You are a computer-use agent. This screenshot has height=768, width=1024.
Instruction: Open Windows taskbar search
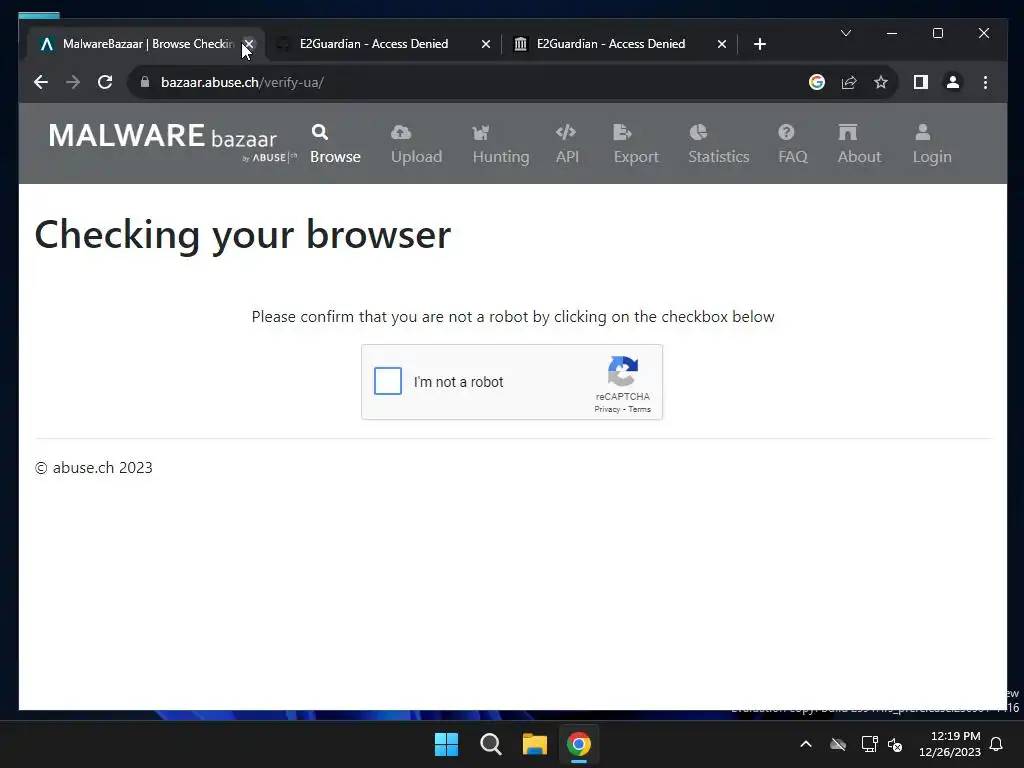tap(490, 744)
